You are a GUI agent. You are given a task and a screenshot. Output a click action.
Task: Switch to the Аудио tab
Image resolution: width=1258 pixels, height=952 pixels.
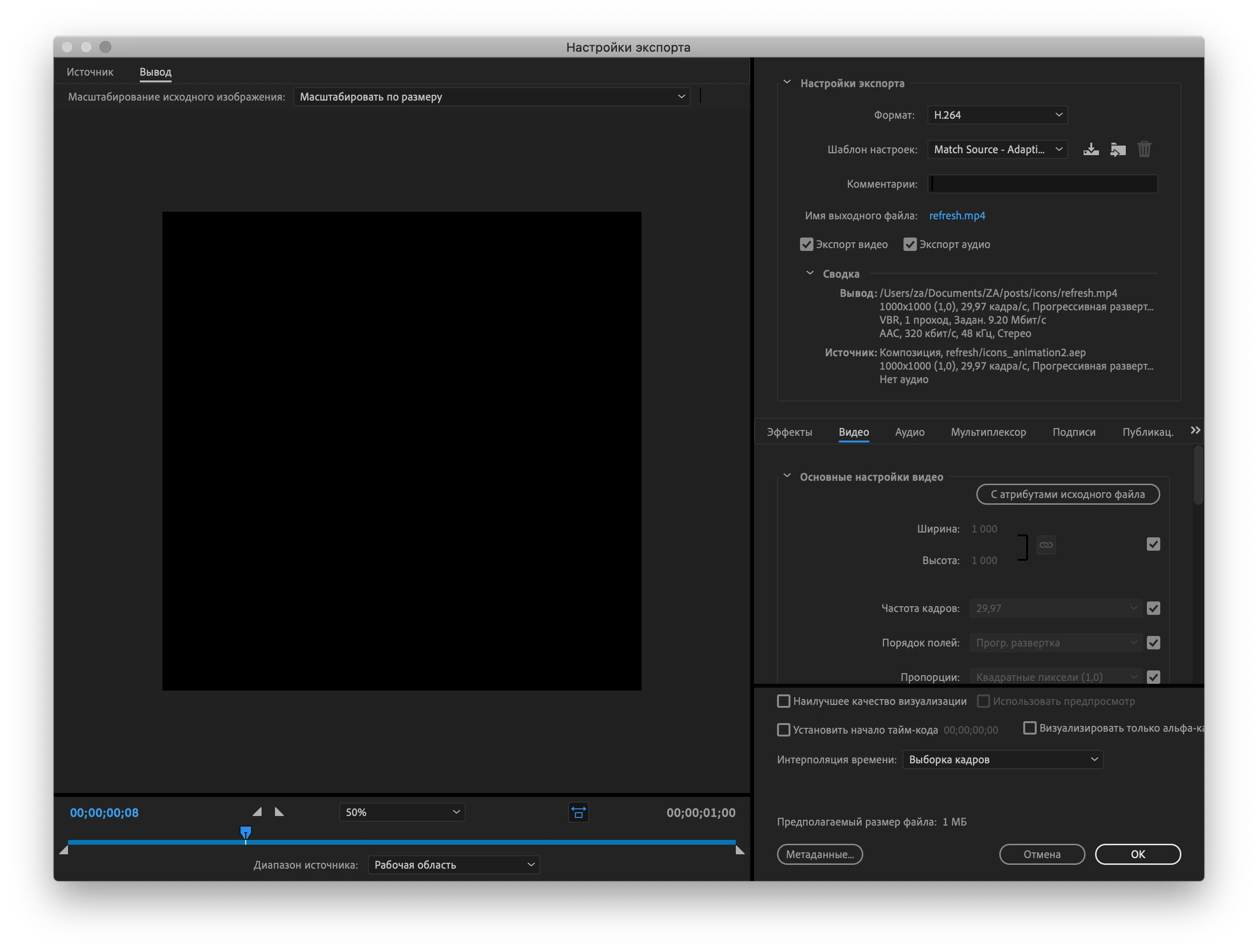click(909, 432)
